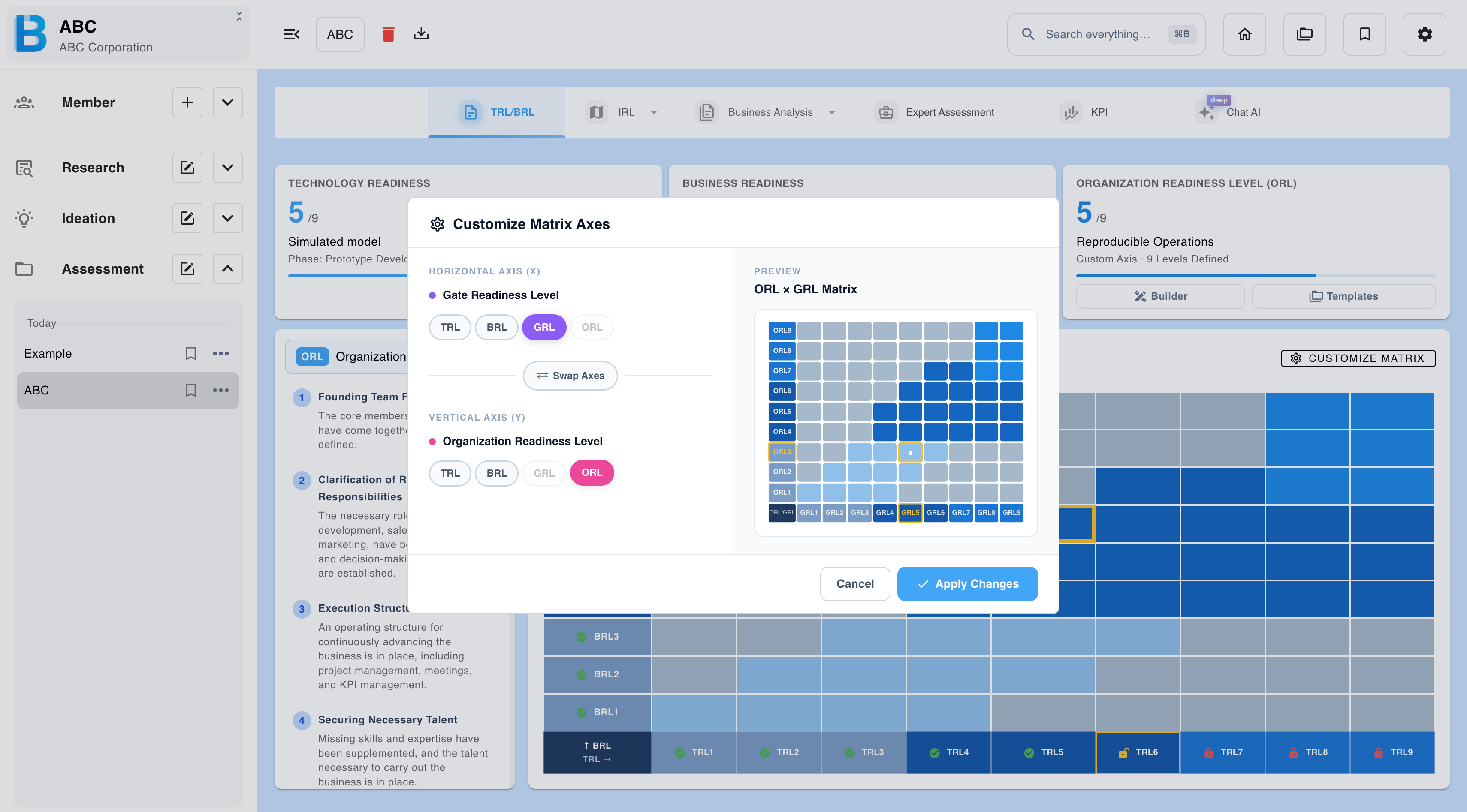1467x812 pixels.
Task: Select BRL for the vertical axis
Action: coord(497,473)
